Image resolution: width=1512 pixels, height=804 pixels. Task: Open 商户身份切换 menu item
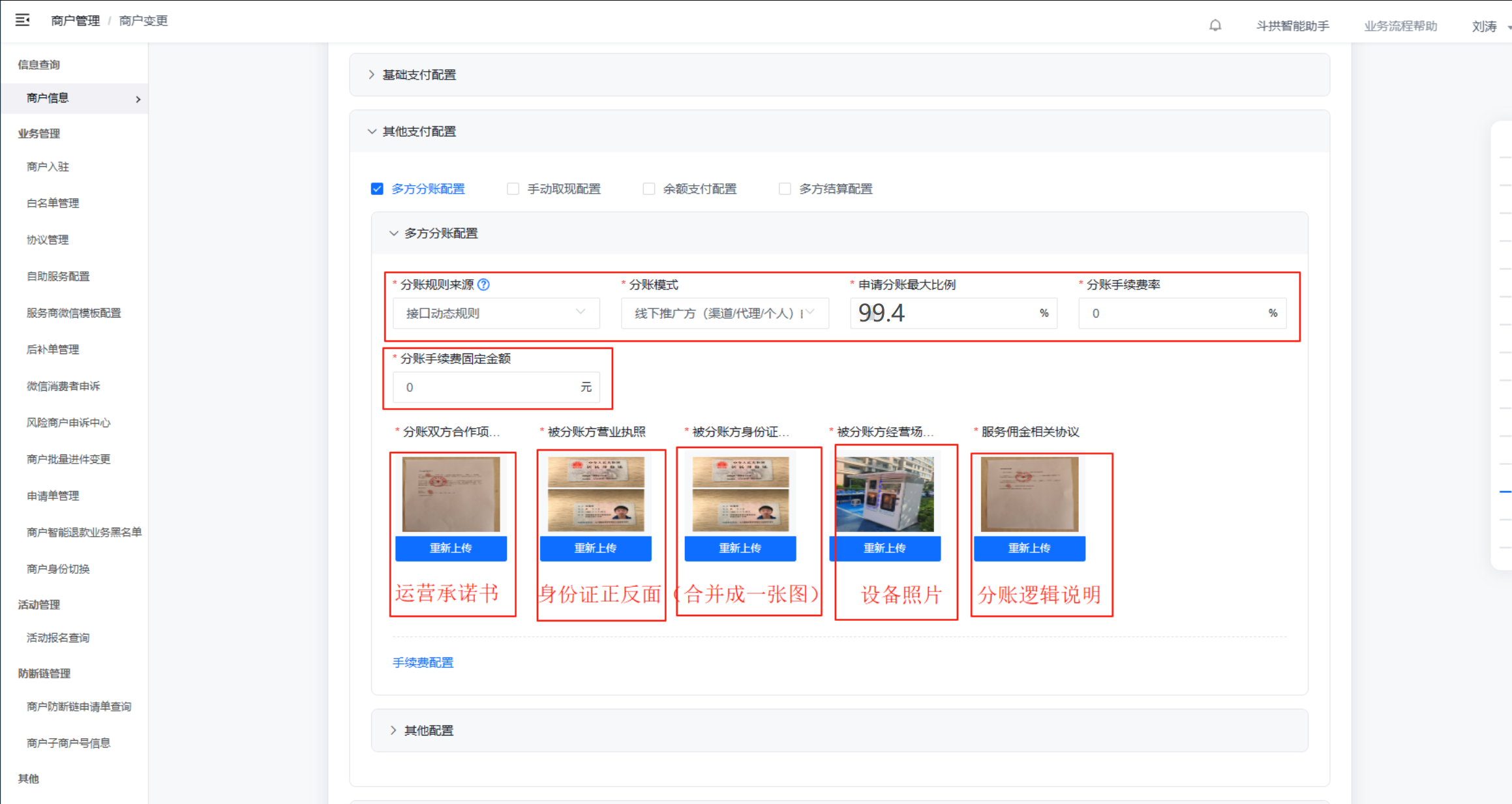[x=58, y=569]
